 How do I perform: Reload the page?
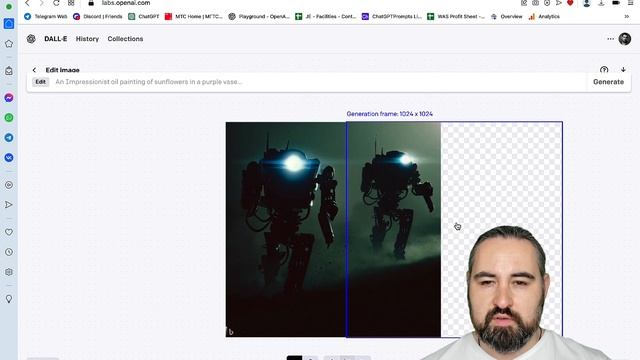tap(56, 3)
